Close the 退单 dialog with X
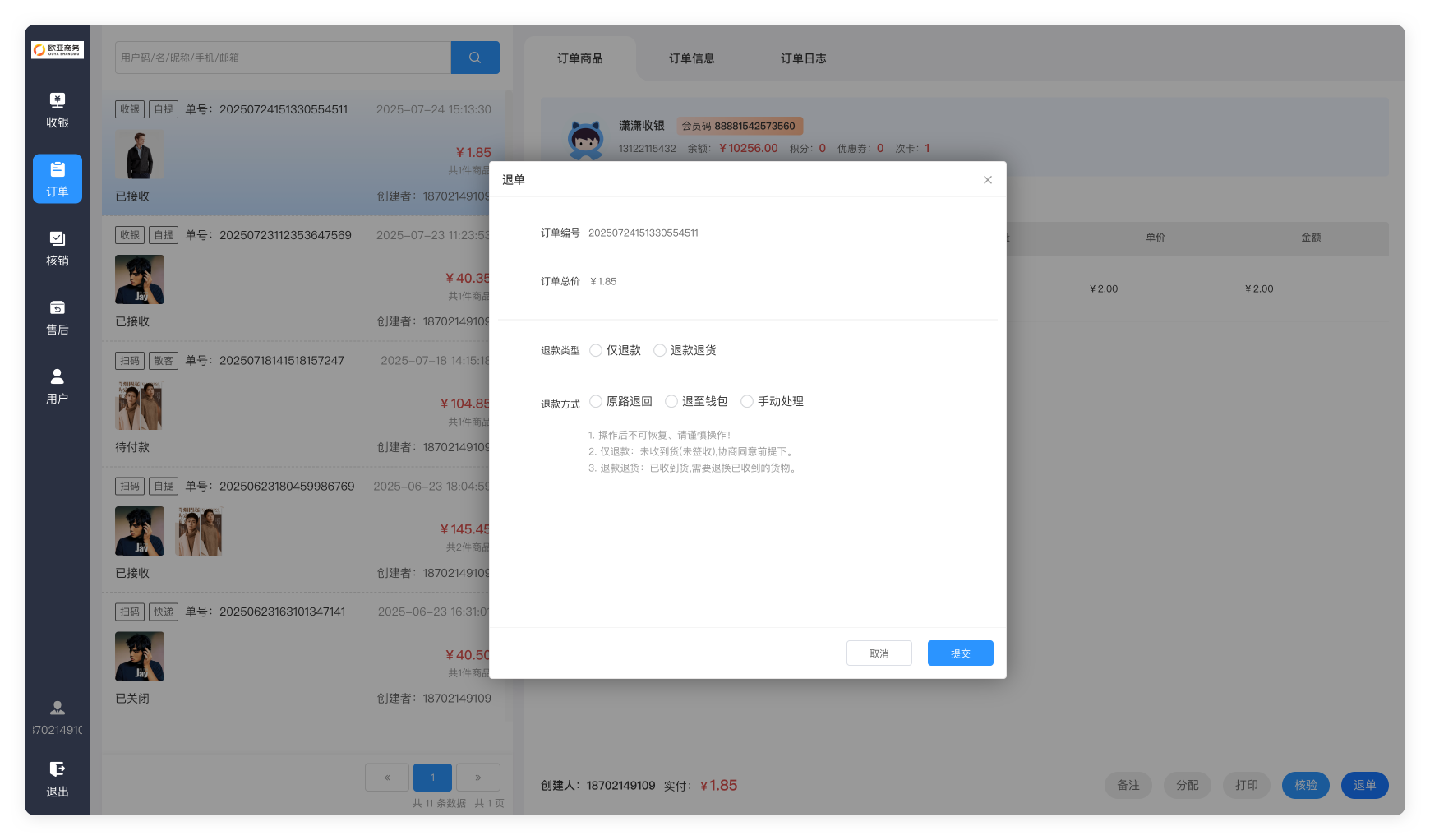 (988, 180)
